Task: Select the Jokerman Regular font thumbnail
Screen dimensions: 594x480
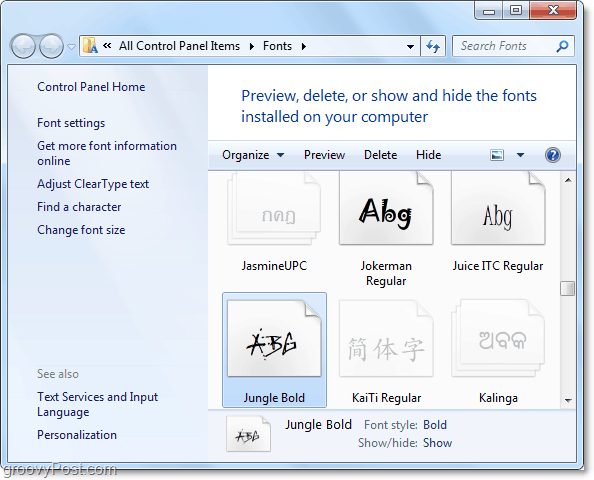Action: [x=386, y=208]
